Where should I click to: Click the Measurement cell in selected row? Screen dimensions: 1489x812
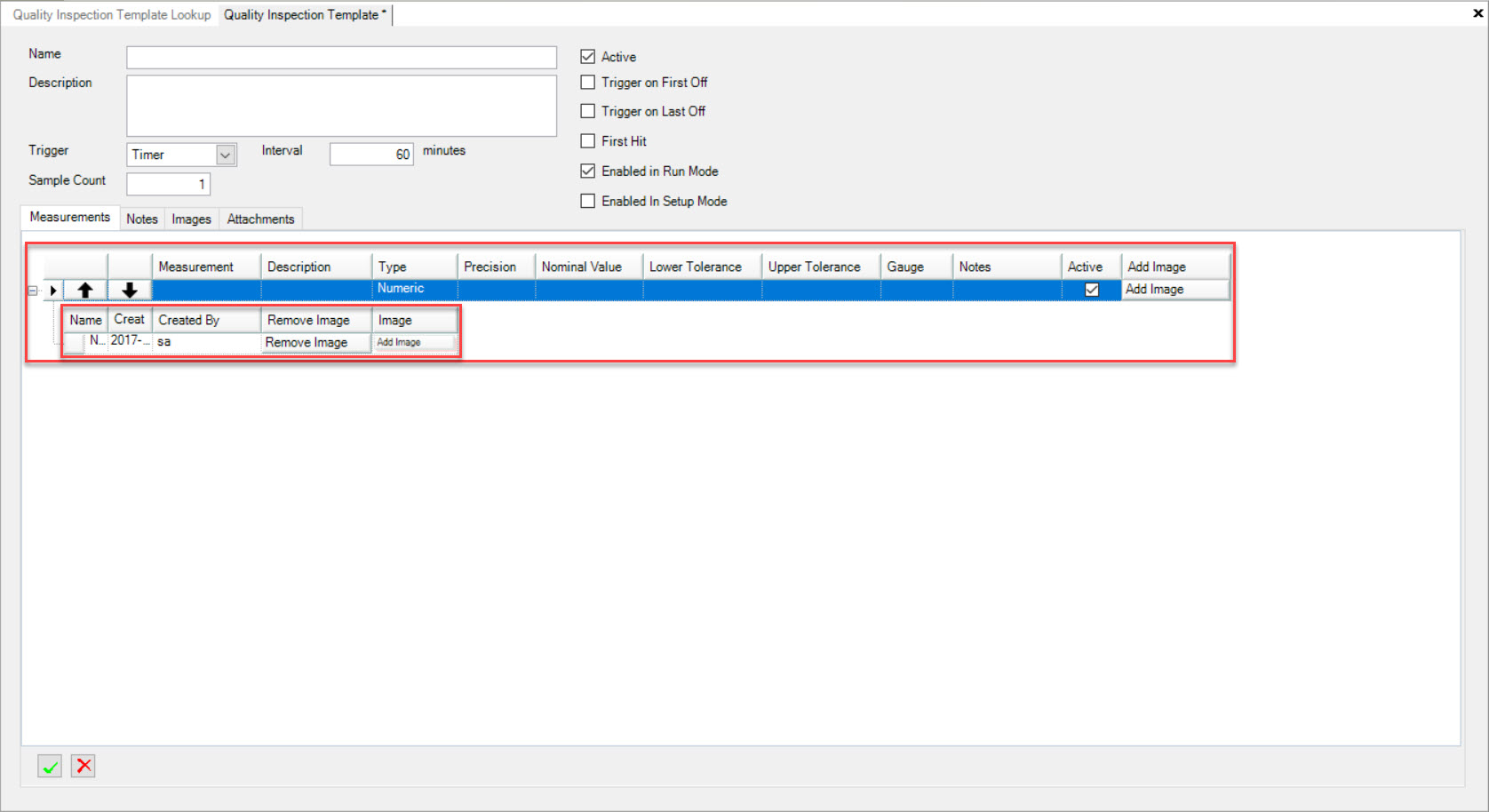click(x=206, y=290)
